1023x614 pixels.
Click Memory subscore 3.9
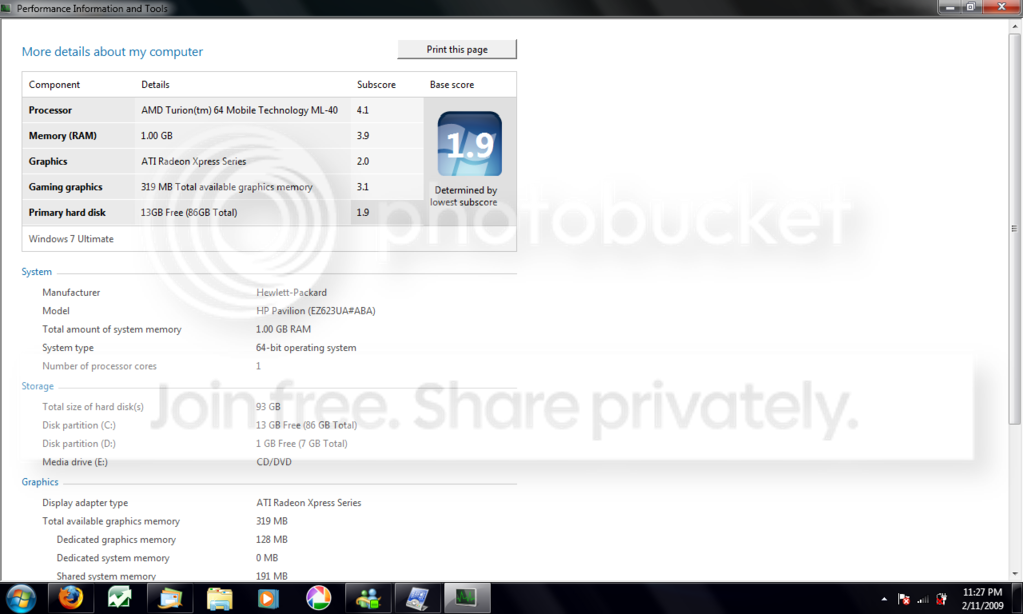click(x=363, y=136)
